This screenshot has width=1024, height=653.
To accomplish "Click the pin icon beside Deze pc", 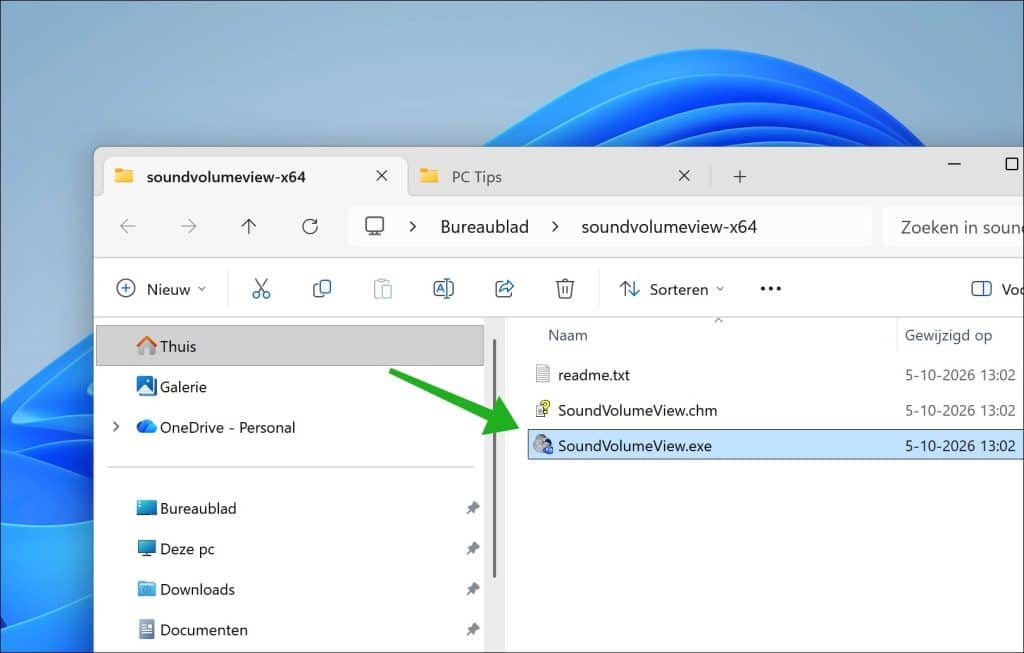I will [473, 548].
